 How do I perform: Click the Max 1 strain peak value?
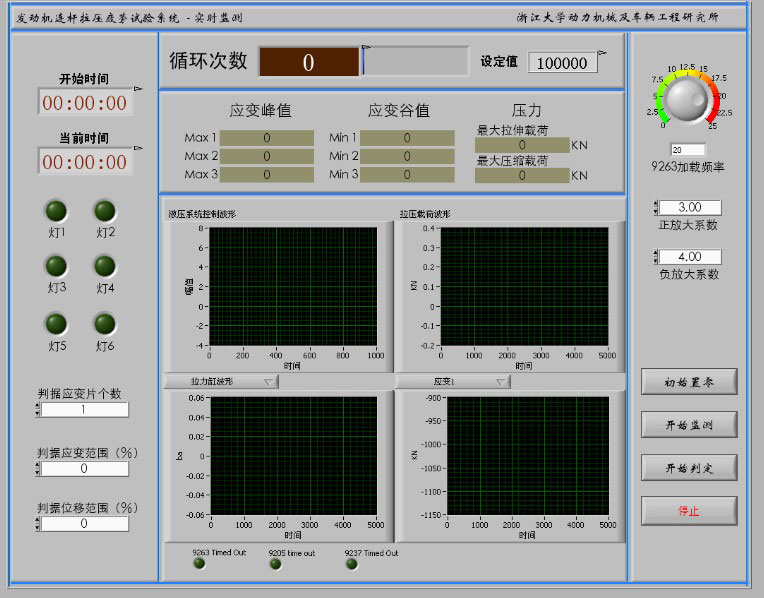pyautogui.click(x=267, y=138)
